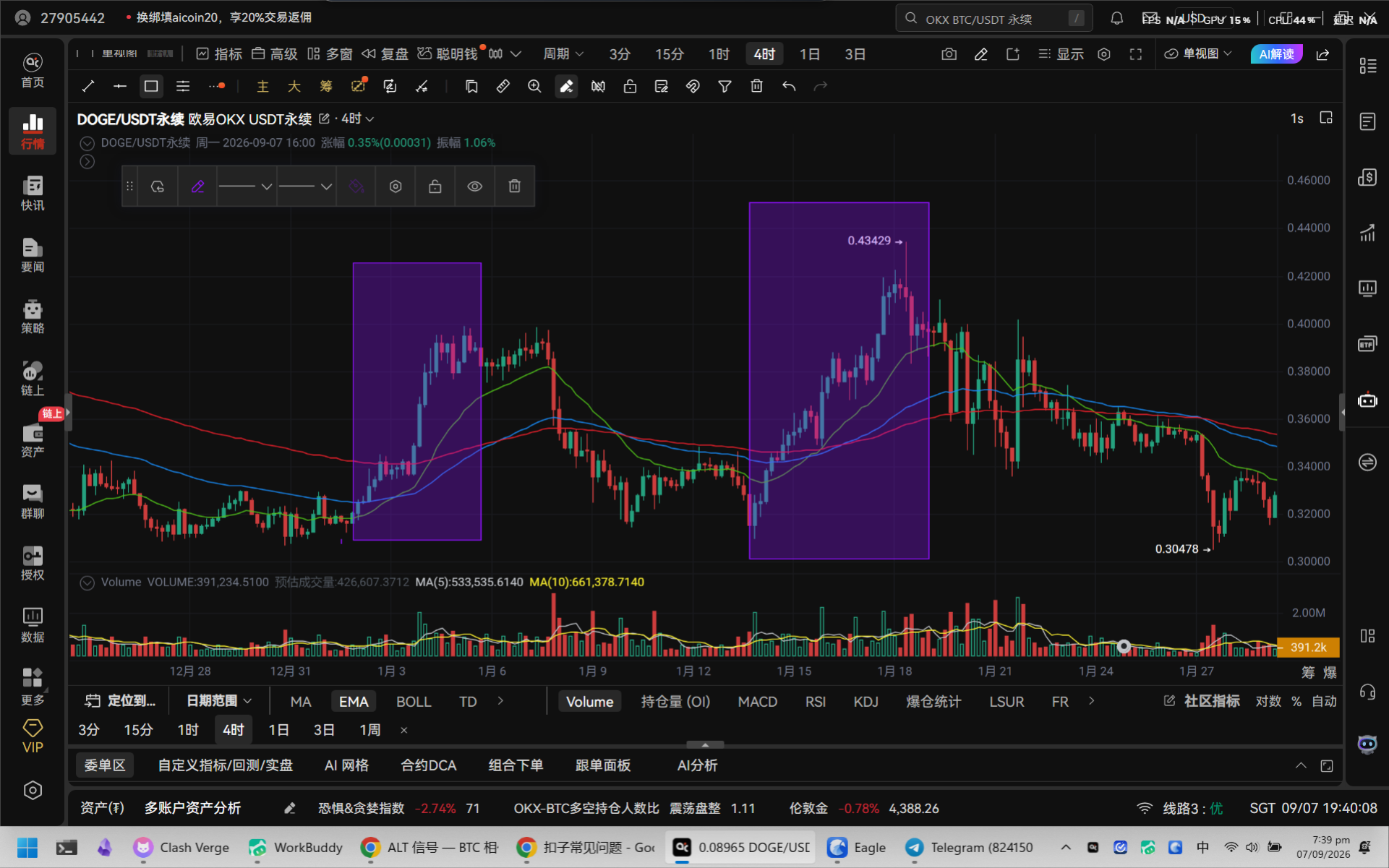Toggle the lock on selected rectangle
The height and width of the screenshot is (868, 1389).
(x=435, y=186)
